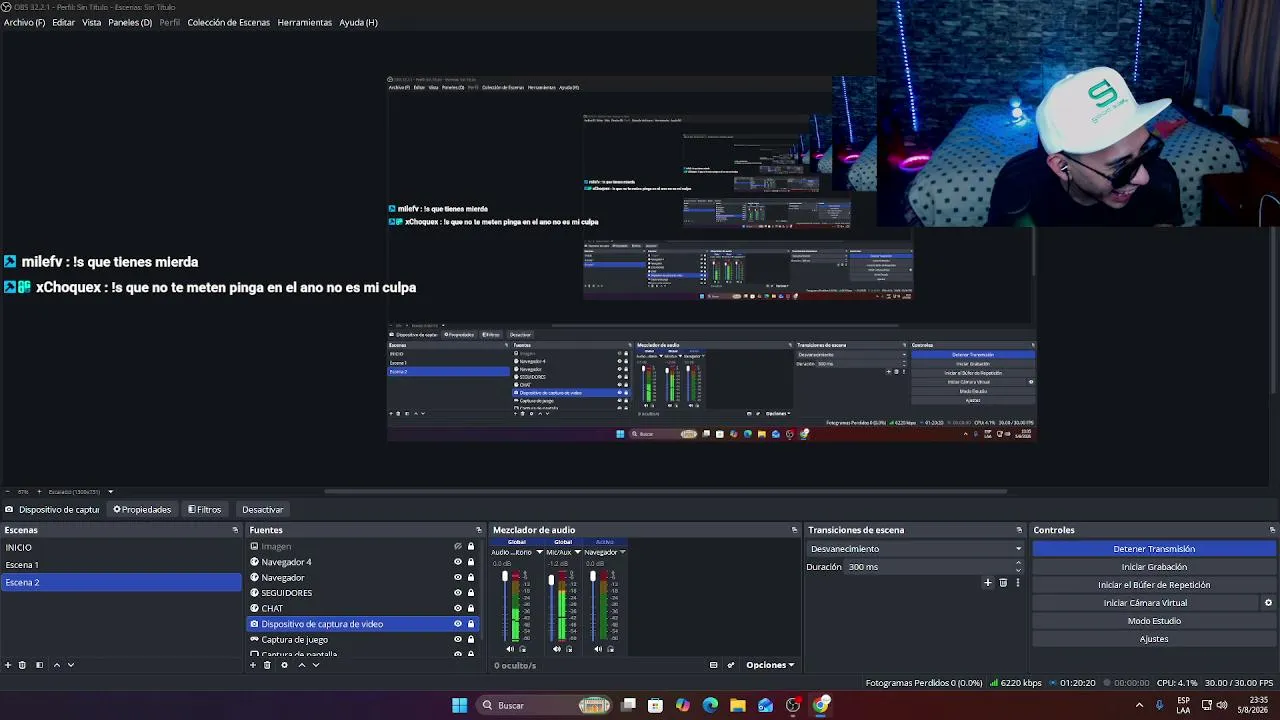Move the selected scene down

coord(71,665)
